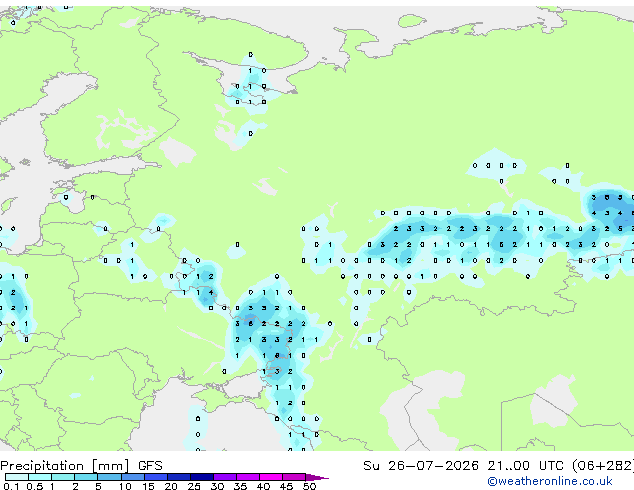
Task: Click the '0.1' legend label
Action: click(11, 486)
